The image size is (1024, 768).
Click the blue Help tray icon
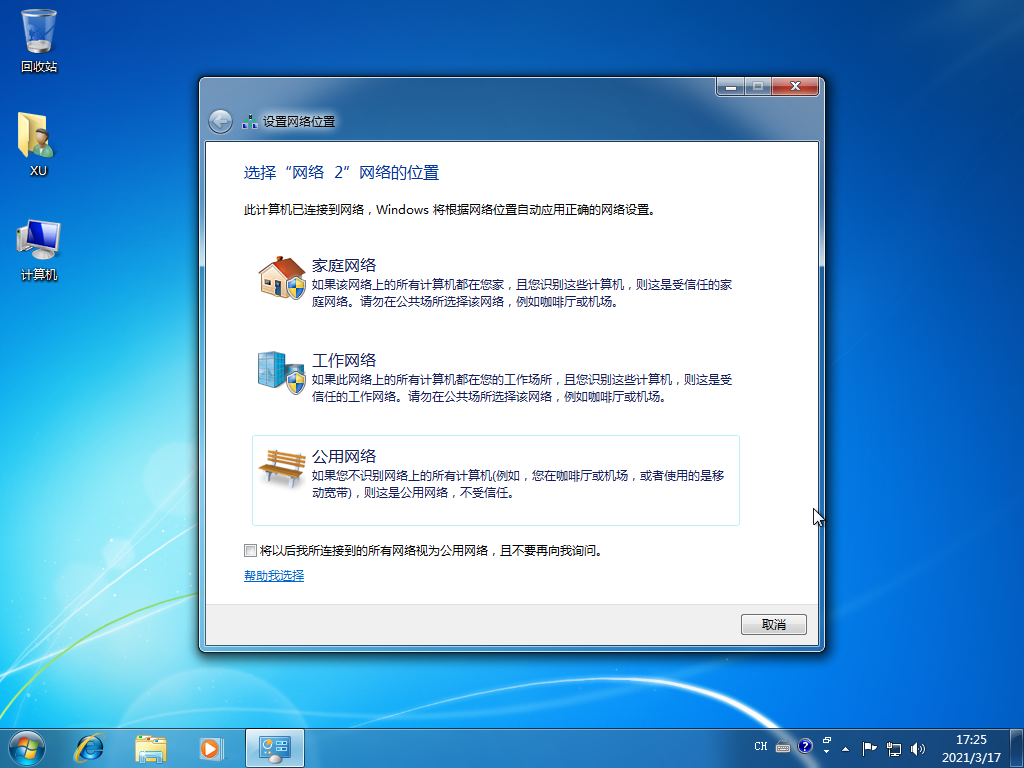click(803, 748)
